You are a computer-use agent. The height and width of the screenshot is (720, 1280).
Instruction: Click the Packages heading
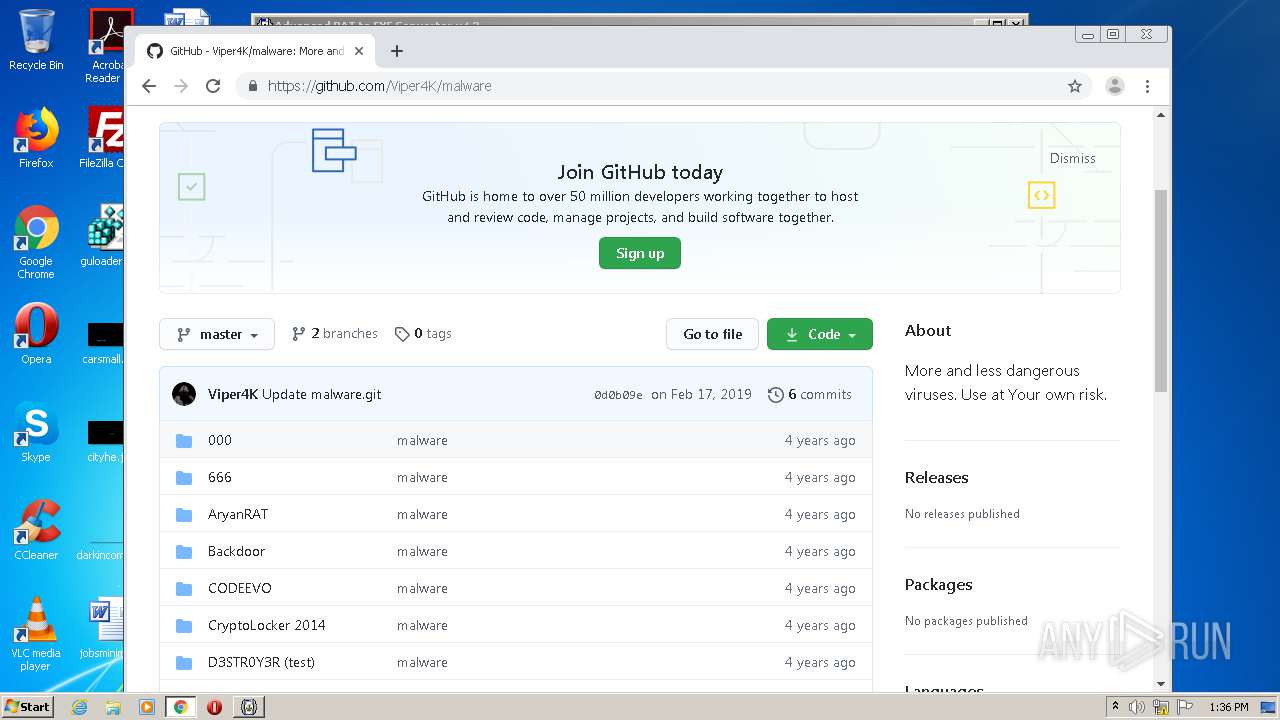939,584
